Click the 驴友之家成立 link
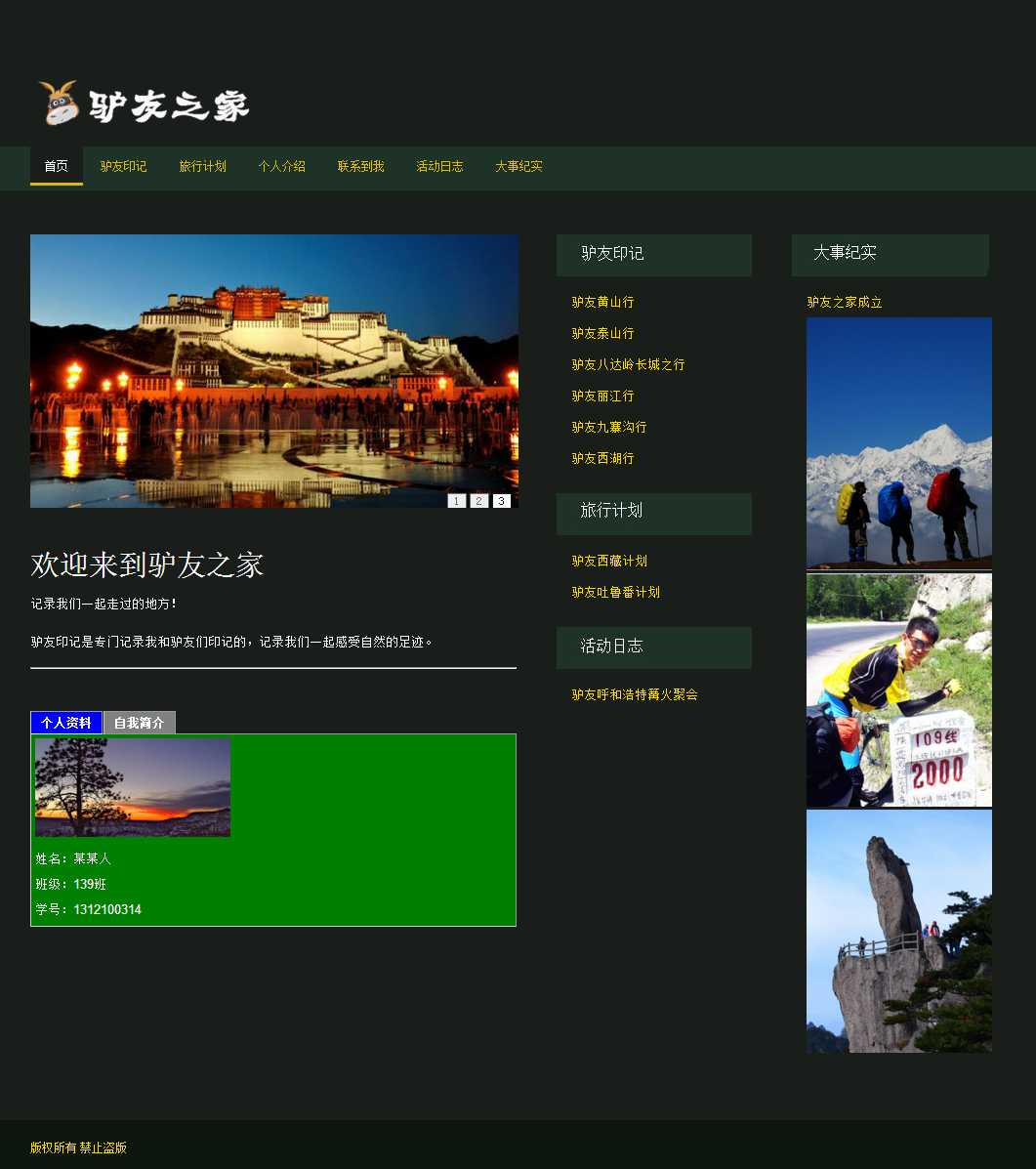 pos(845,303)
